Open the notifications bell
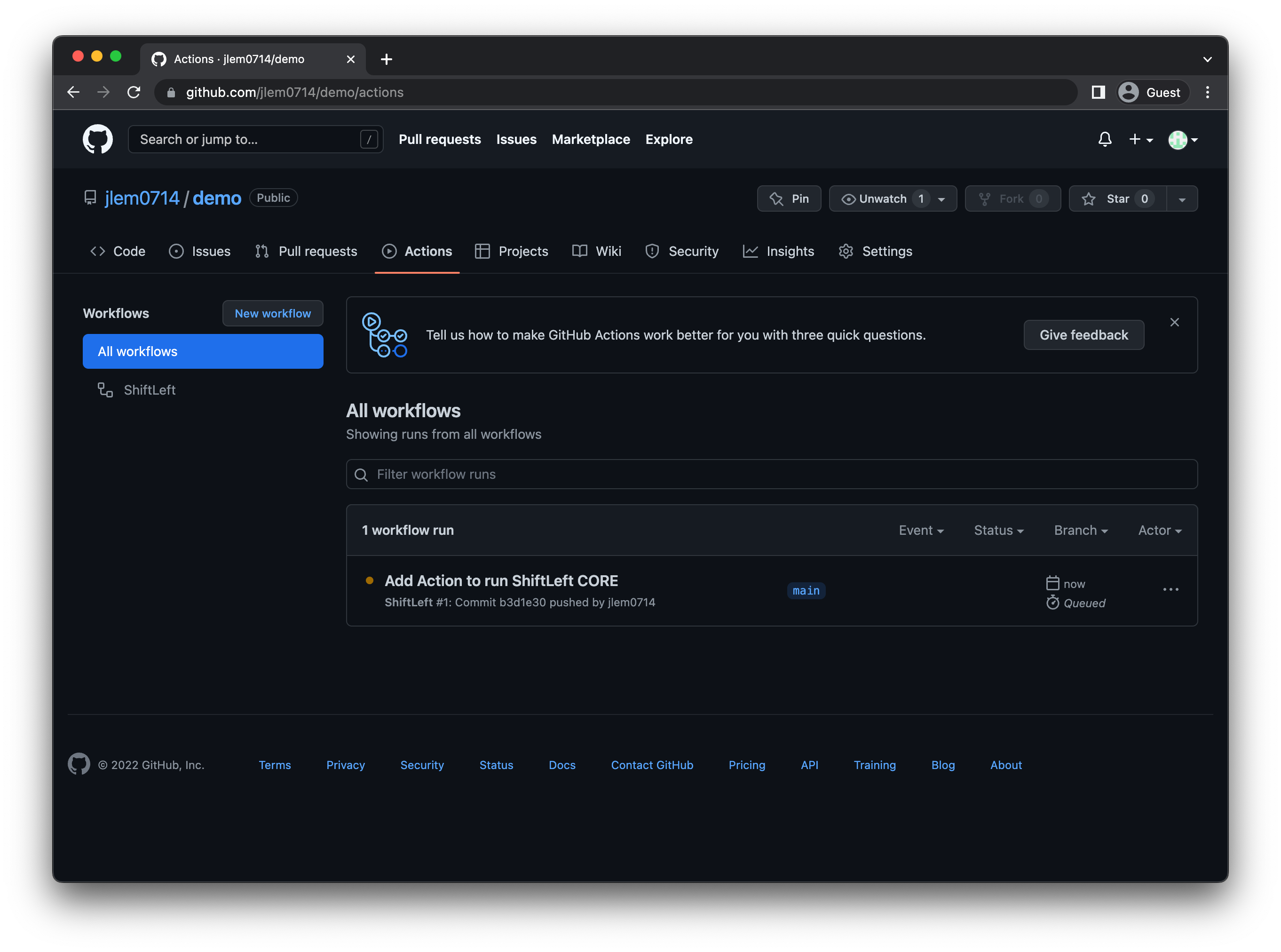 point(1104,139)
